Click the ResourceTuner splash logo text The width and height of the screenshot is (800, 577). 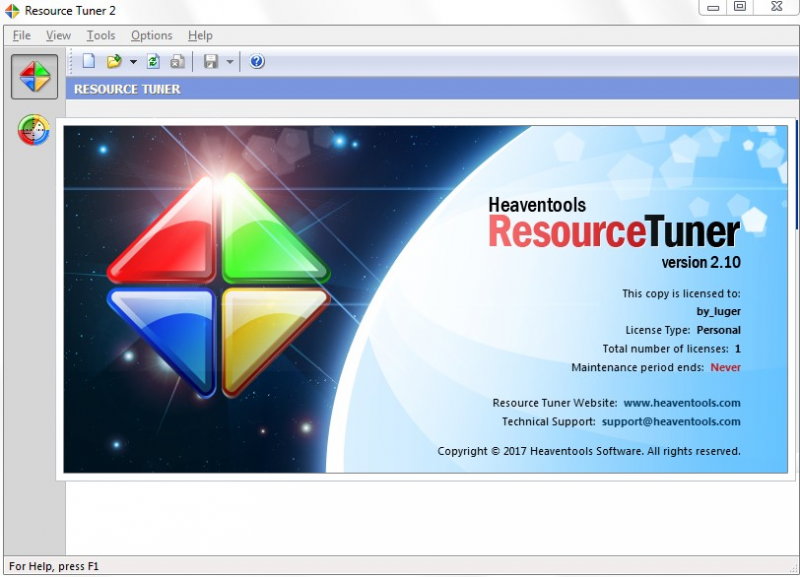coord(614,232)
